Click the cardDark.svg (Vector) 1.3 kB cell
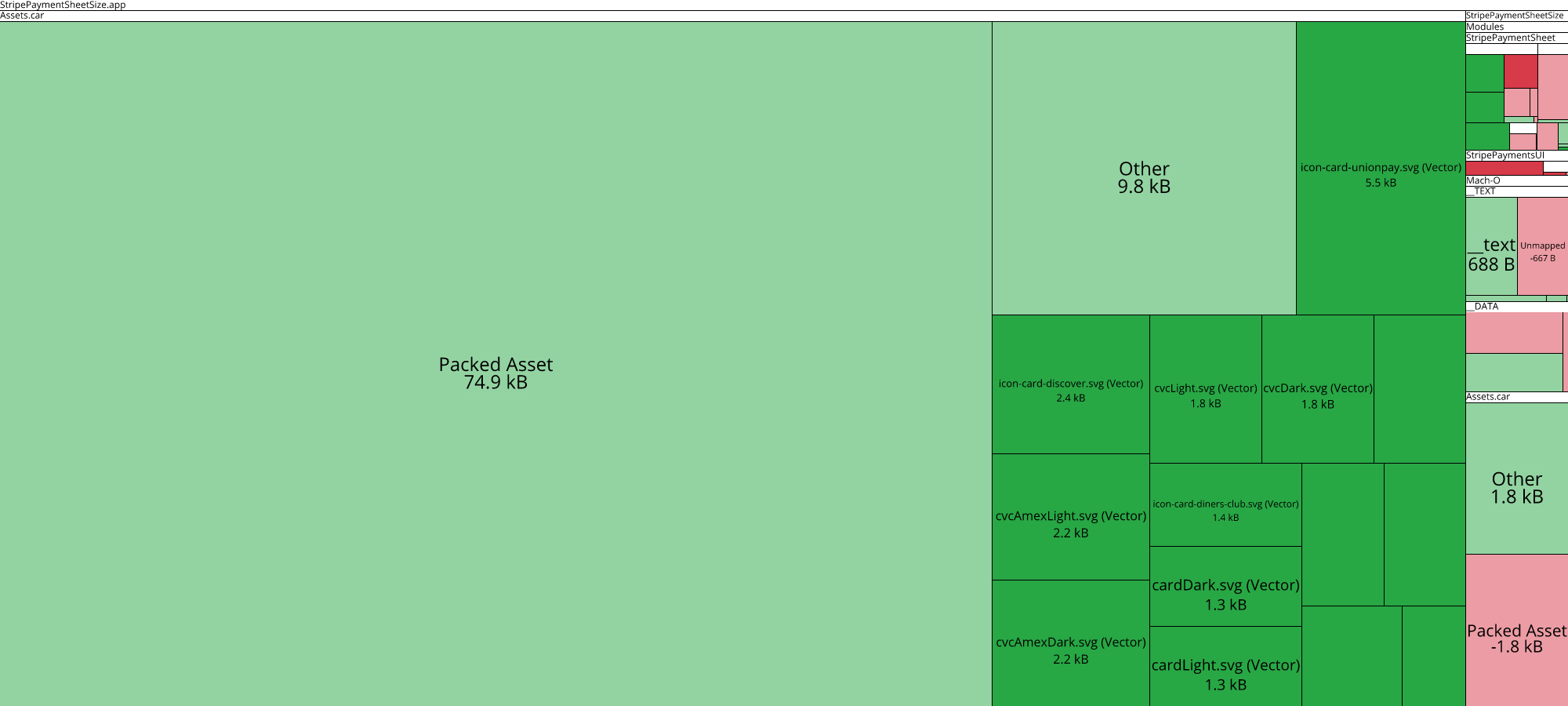This screenshot has width=1568, height=706. click(1225, 592)
